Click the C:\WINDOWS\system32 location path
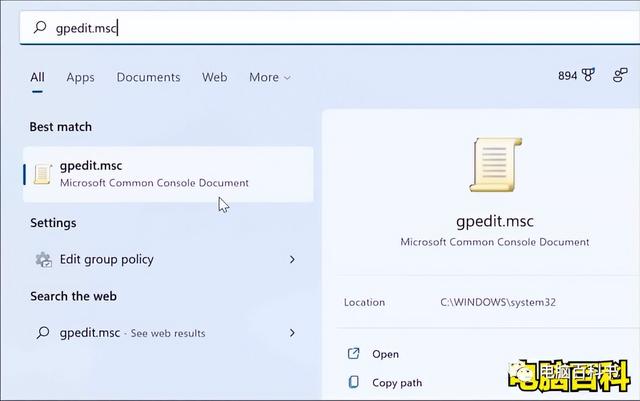Screen dimensions: 640x401 498,302
